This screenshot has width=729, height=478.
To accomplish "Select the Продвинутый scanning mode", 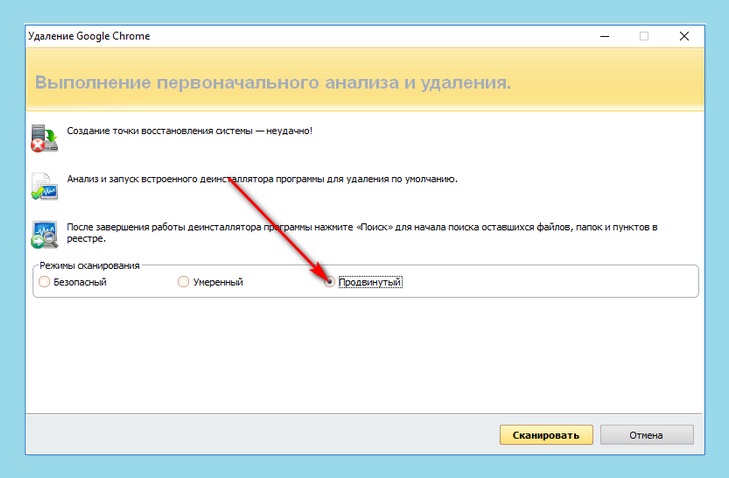I will click(x=329, y=282).
